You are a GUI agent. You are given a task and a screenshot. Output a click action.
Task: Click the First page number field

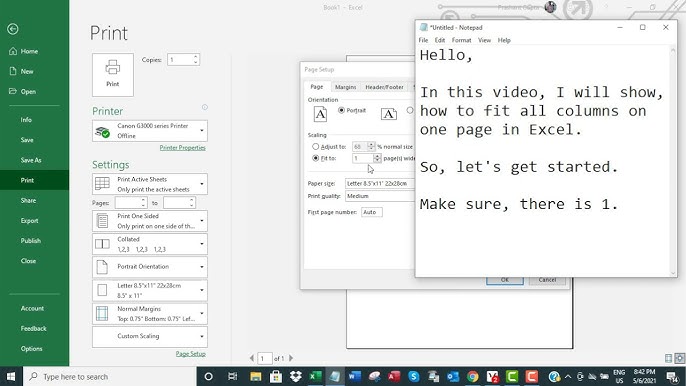[371, 212]
